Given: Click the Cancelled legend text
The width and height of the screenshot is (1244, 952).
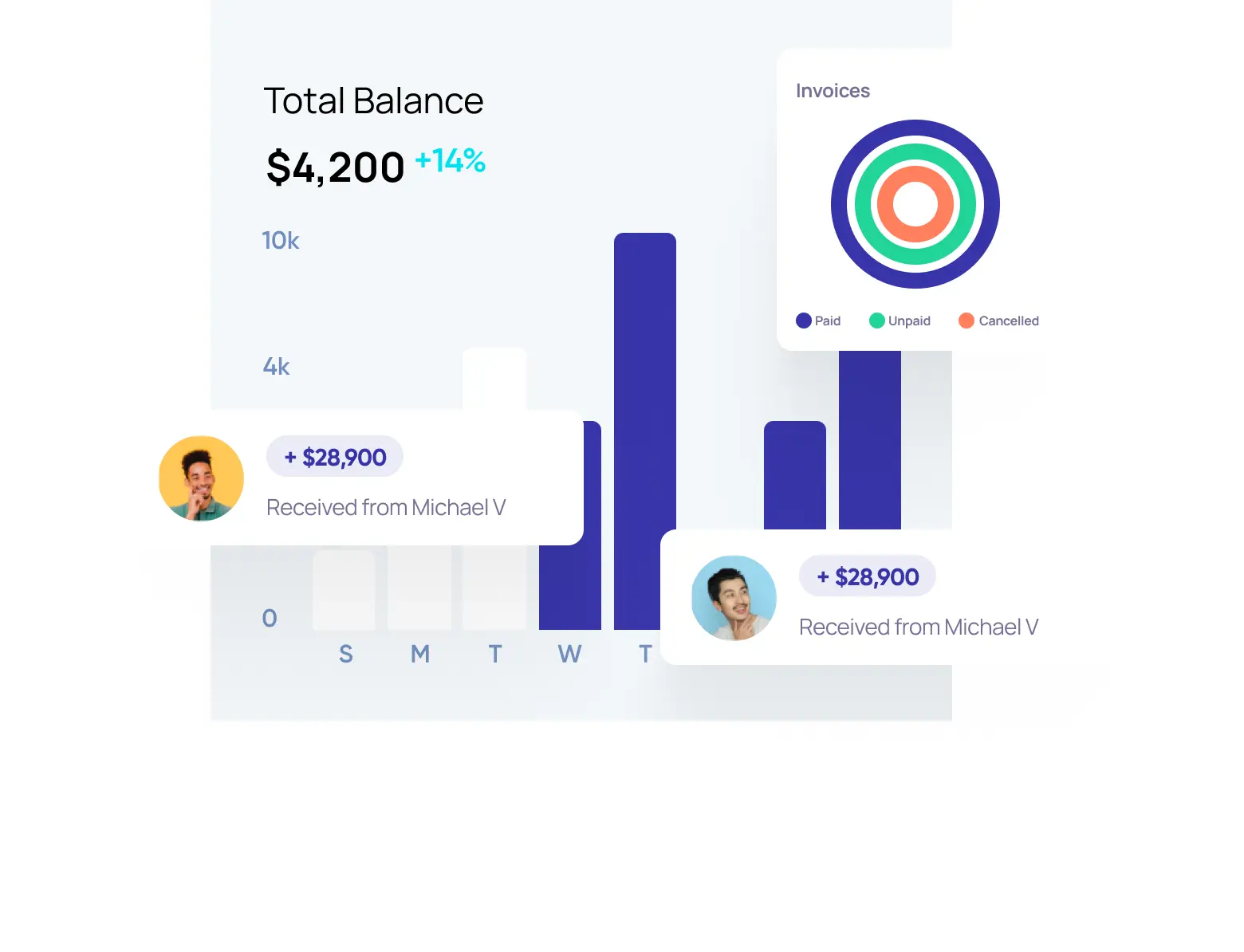Looking at the screenshot, I should point(1009,321).
